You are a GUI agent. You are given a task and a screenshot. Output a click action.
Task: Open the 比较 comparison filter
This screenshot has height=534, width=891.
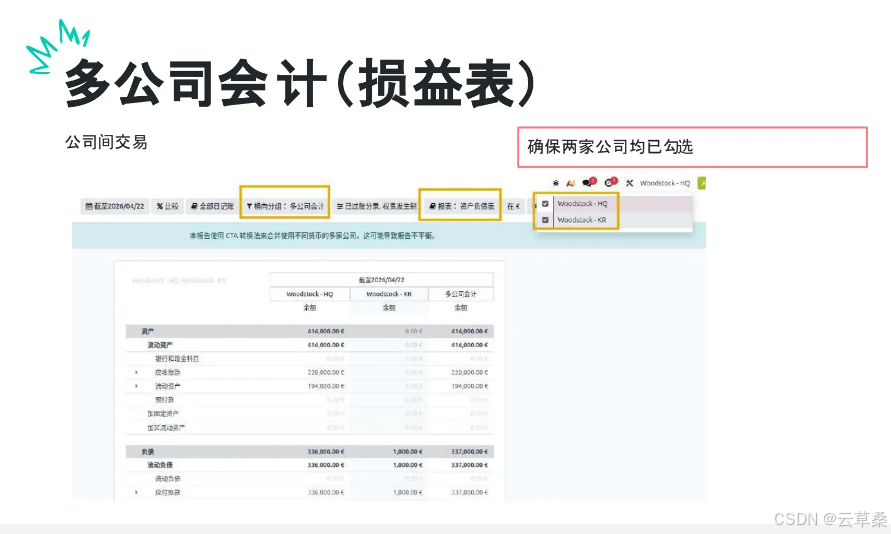tap(168, 206)
